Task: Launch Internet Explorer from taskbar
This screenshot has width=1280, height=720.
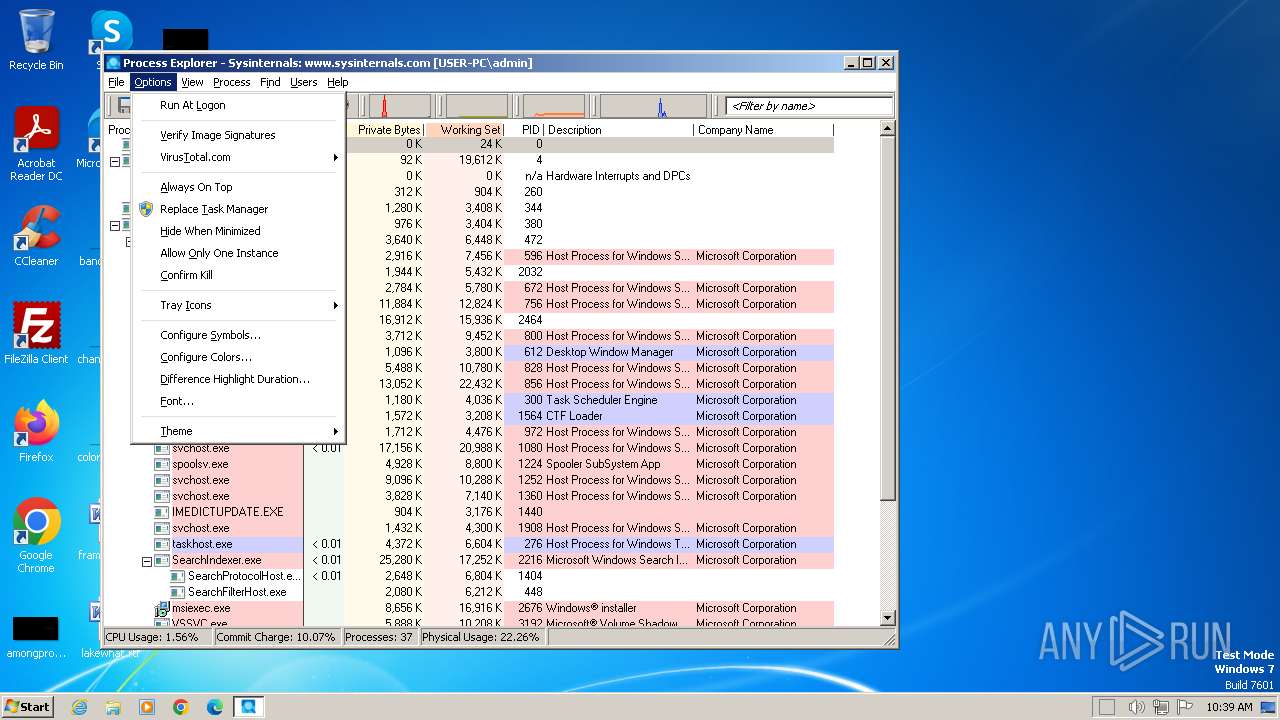Action: (x=79, y=707)
